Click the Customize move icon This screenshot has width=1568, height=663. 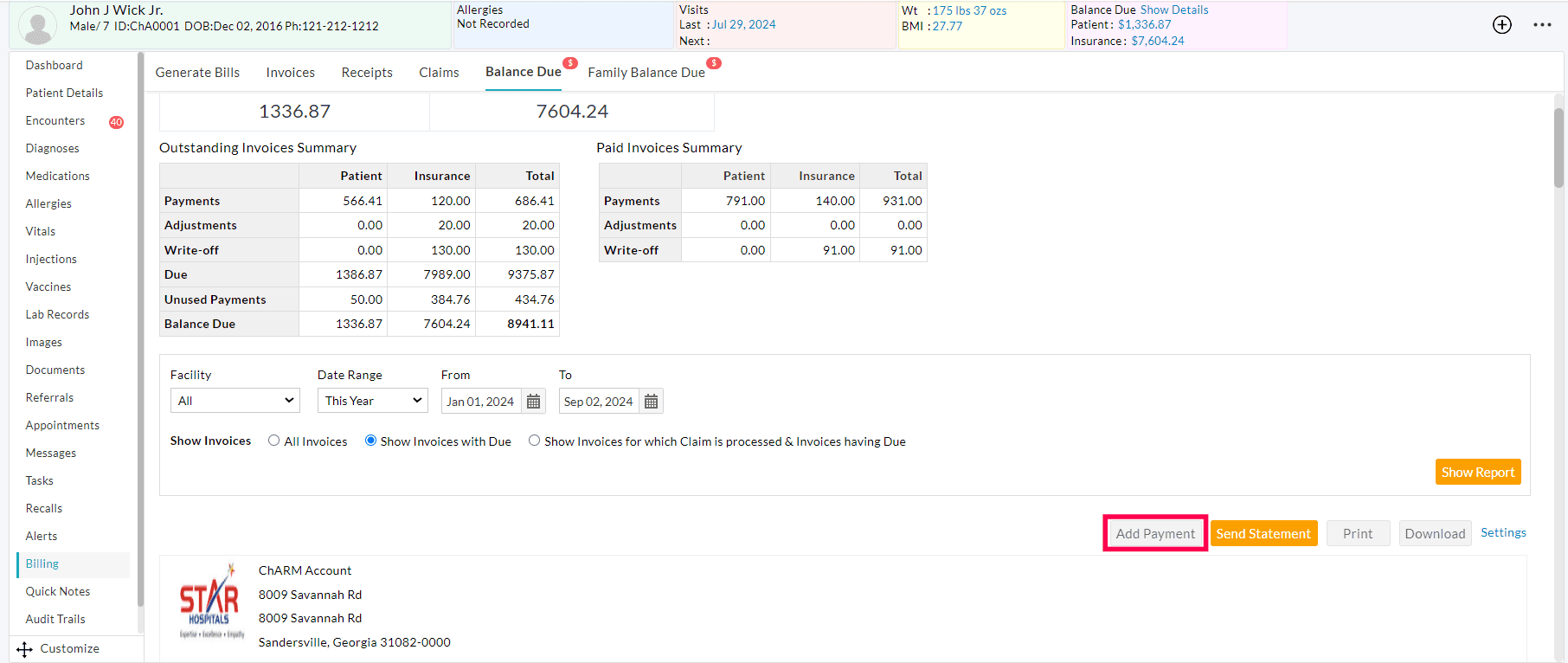point(24,649)
